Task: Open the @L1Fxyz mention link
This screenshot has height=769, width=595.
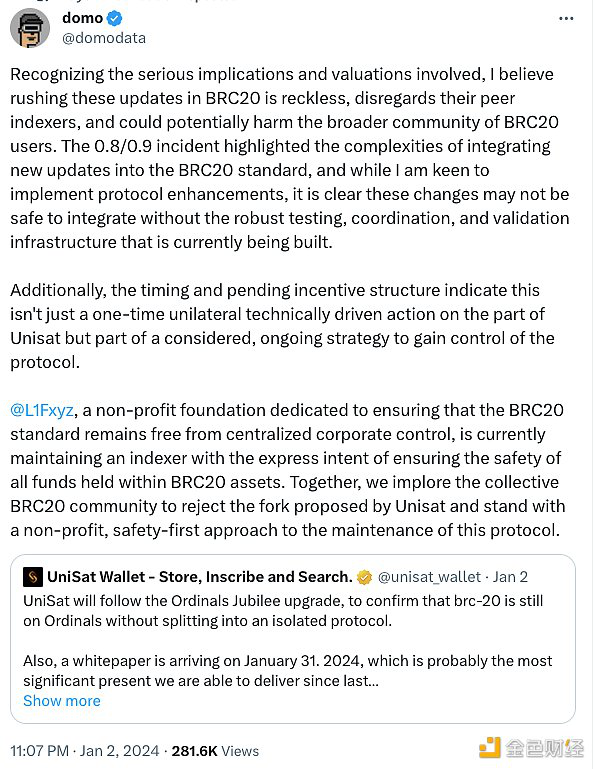Action: pyautogui.click(x=42, y=410)
